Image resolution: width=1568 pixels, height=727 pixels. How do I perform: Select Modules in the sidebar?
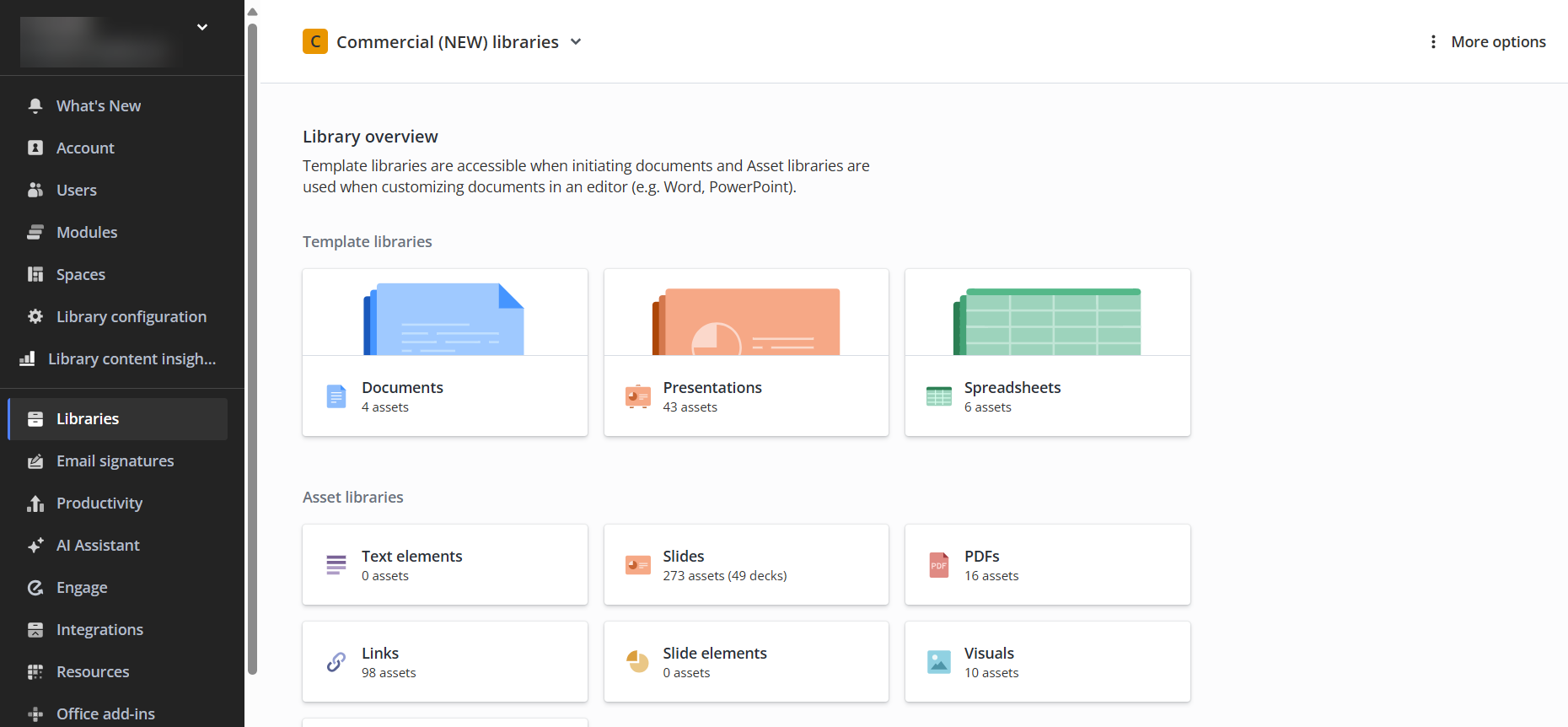click(118, 232)
